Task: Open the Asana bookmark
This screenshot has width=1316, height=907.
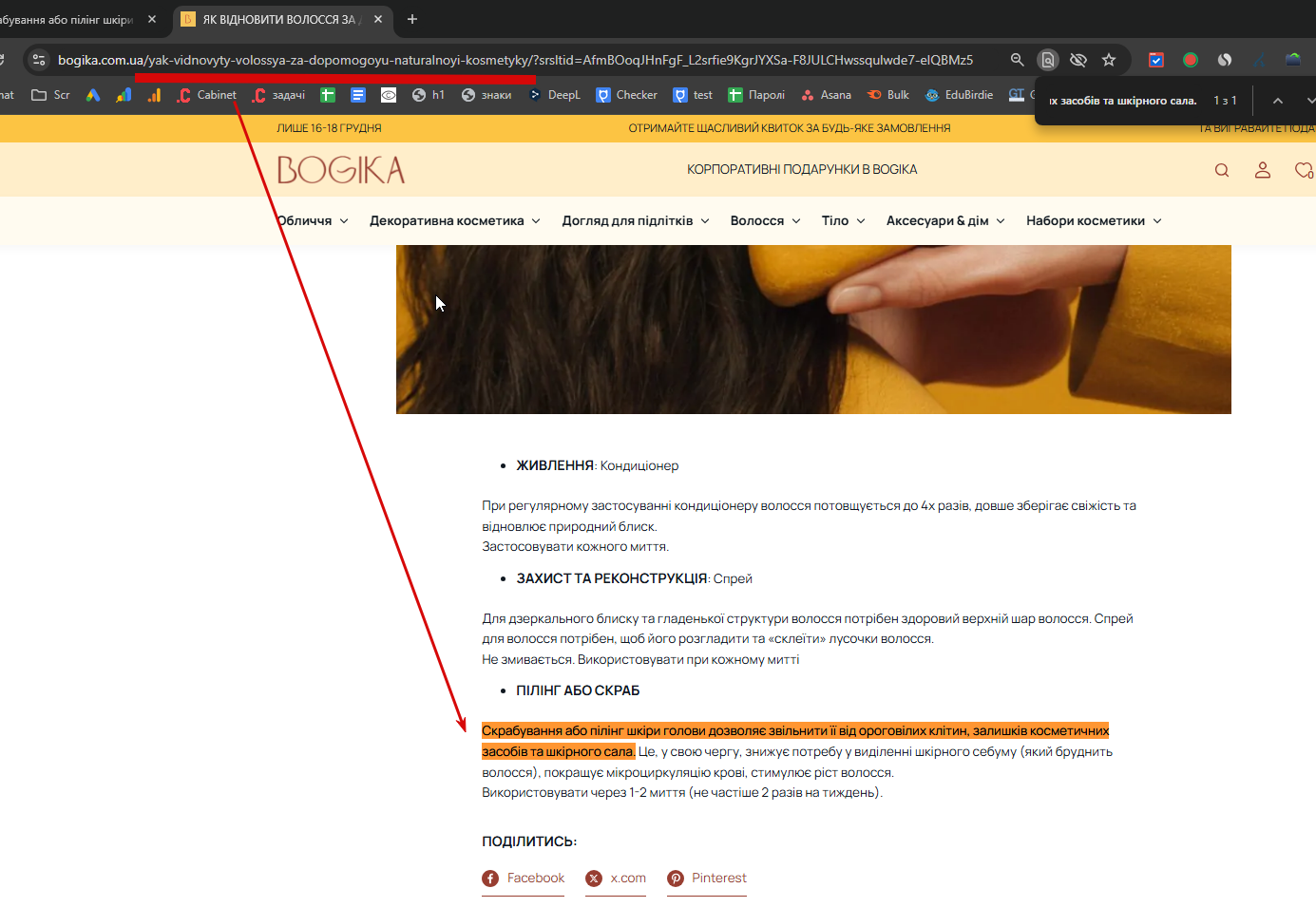Action: 826,95
